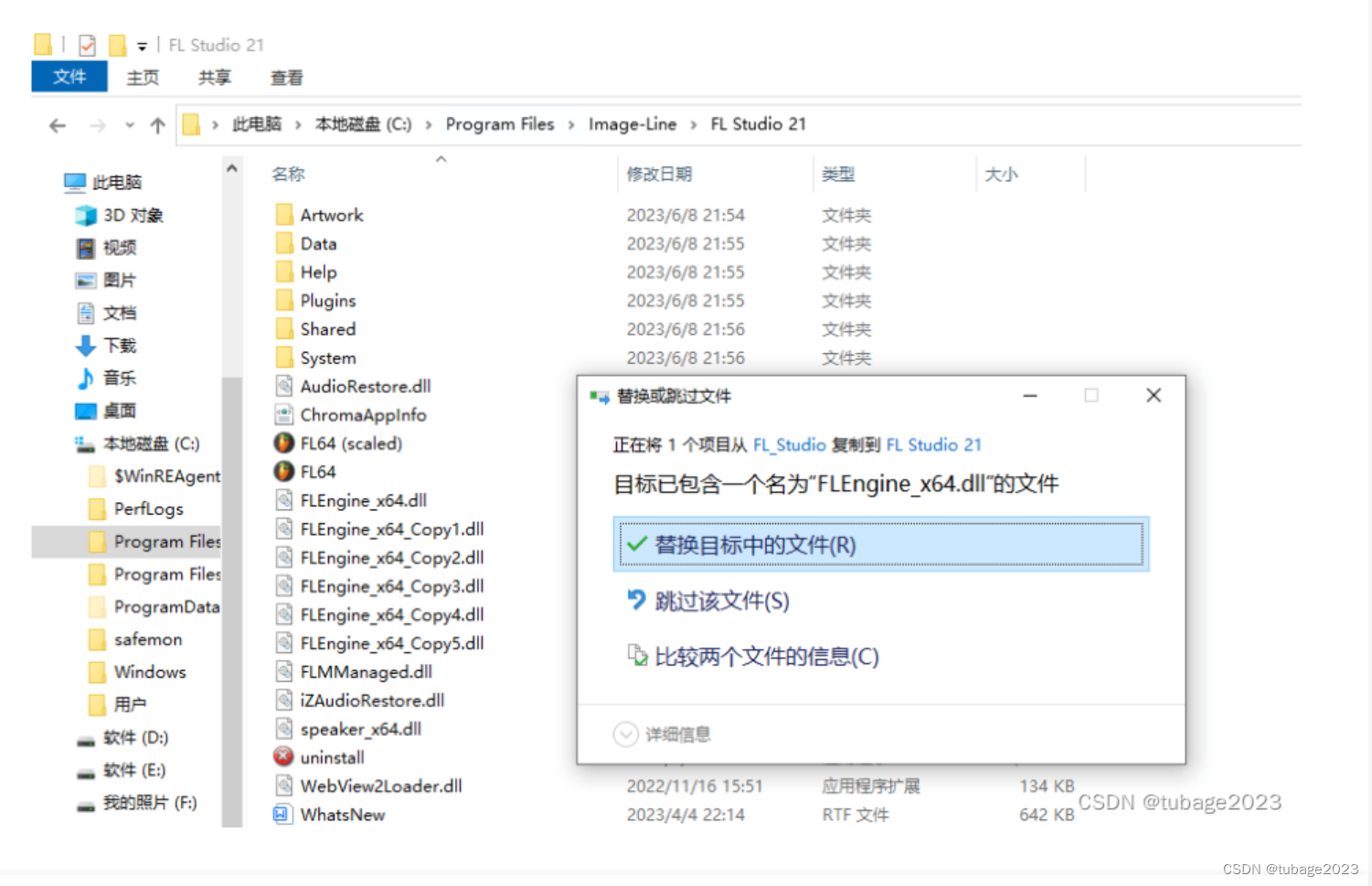
Task: Expand the chevron after Image-Line breadcrumb
Action: [694, 124]
